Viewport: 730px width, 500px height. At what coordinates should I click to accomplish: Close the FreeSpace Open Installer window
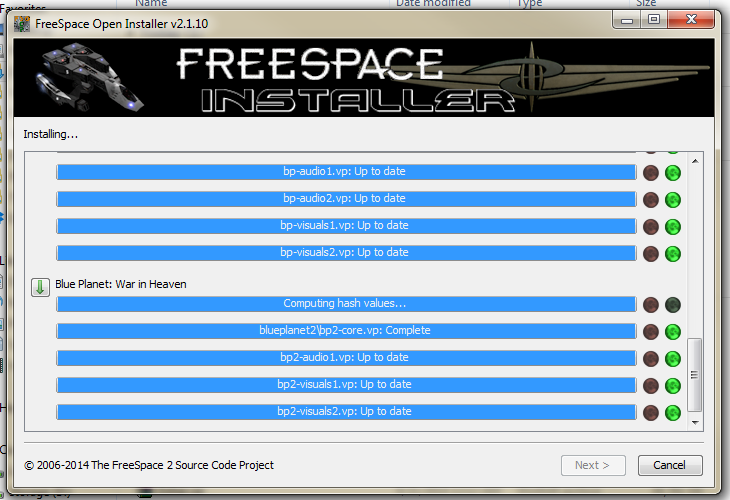point(691,20)
